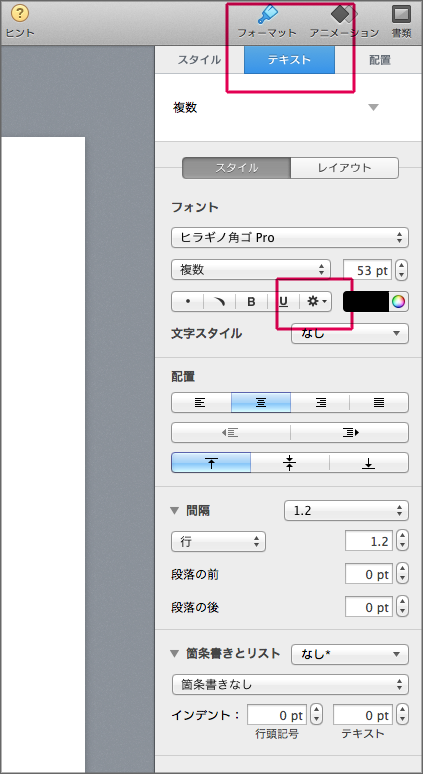Align text right
The height and width of the screenshot is (774, 423).
point(320,402)
